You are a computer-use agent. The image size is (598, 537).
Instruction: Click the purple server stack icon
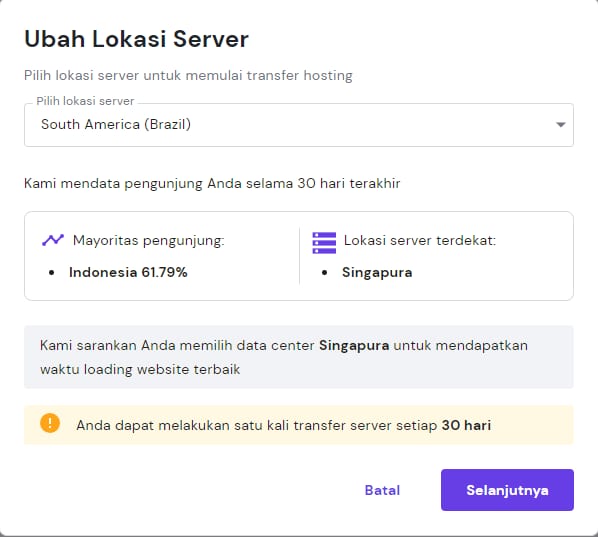point(324,243)
